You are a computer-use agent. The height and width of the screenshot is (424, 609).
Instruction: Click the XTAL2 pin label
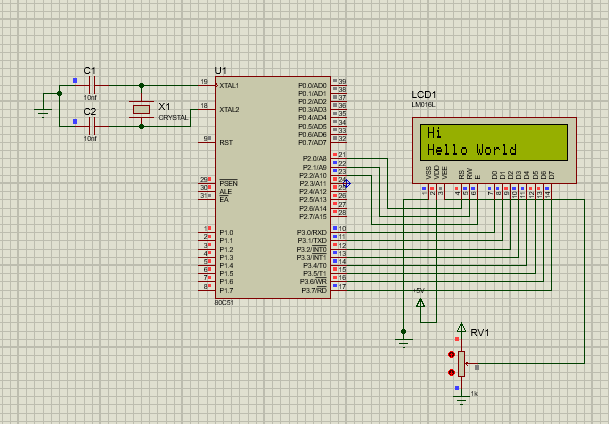(229, 109)
